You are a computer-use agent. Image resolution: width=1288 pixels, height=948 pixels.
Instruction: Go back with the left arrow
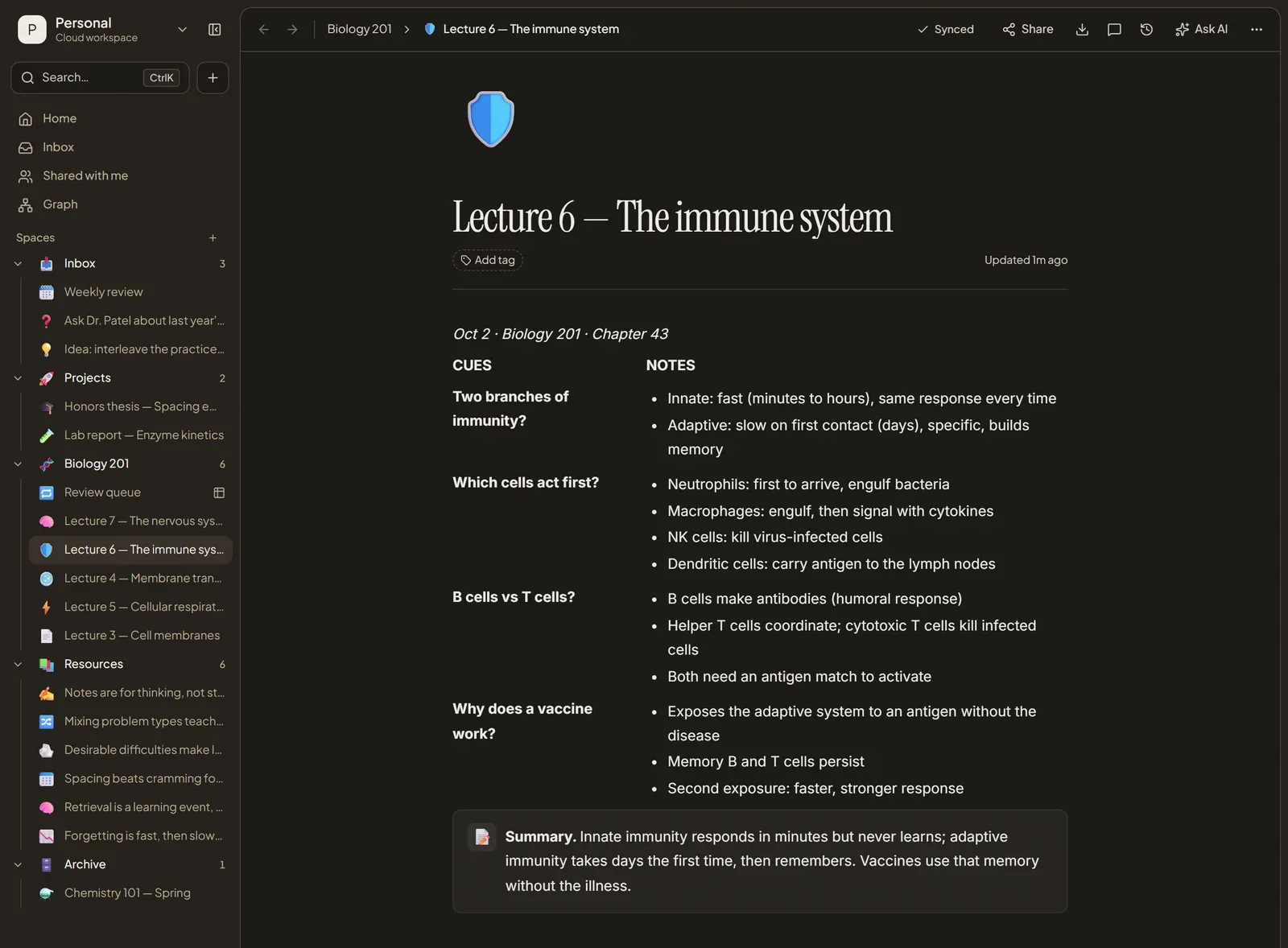pos(263,30)
